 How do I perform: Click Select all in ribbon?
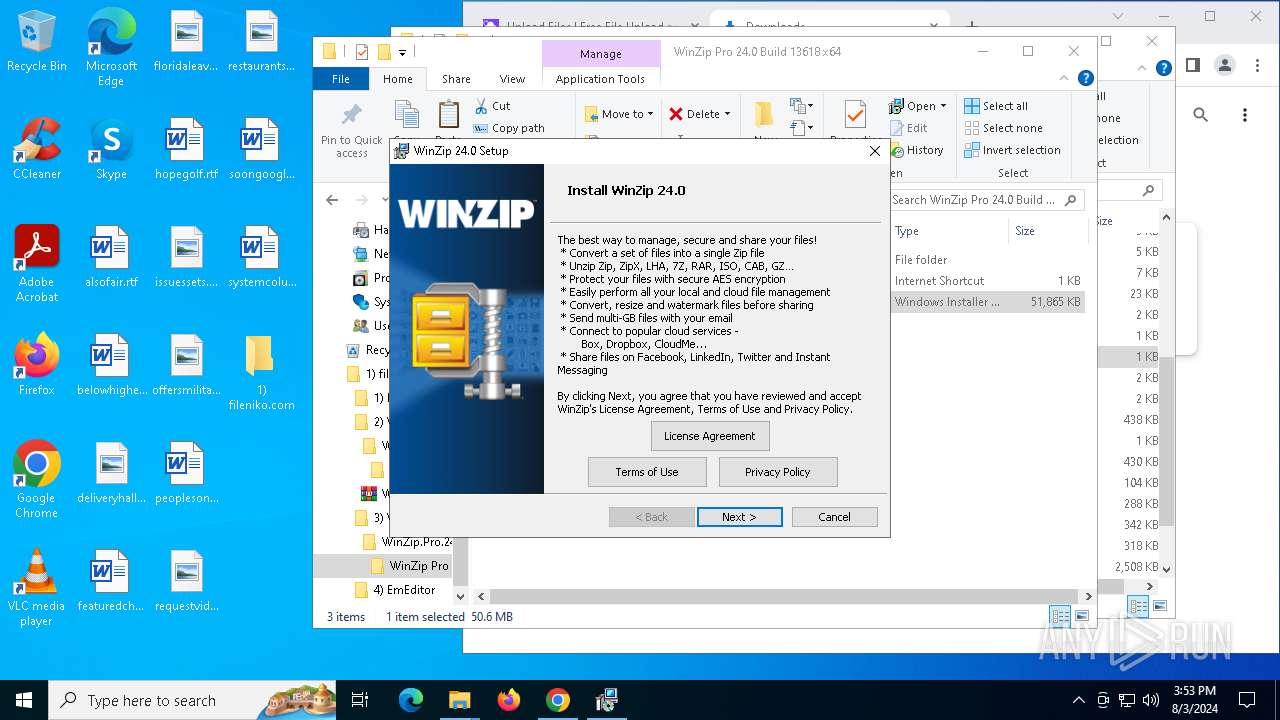996,106
